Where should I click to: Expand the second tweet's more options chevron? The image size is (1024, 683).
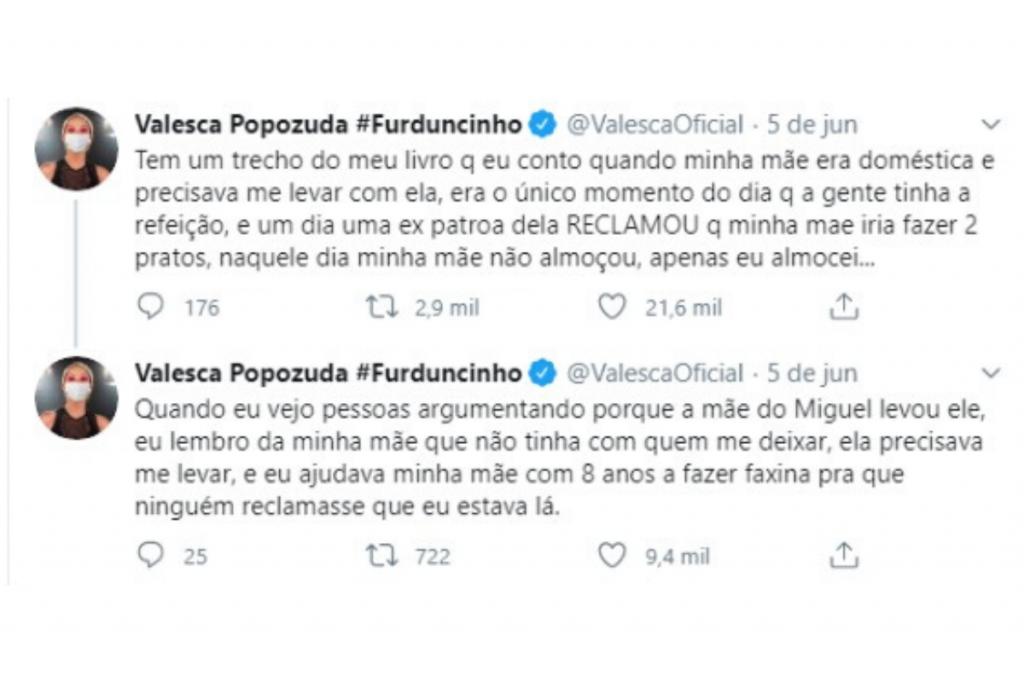991,373
